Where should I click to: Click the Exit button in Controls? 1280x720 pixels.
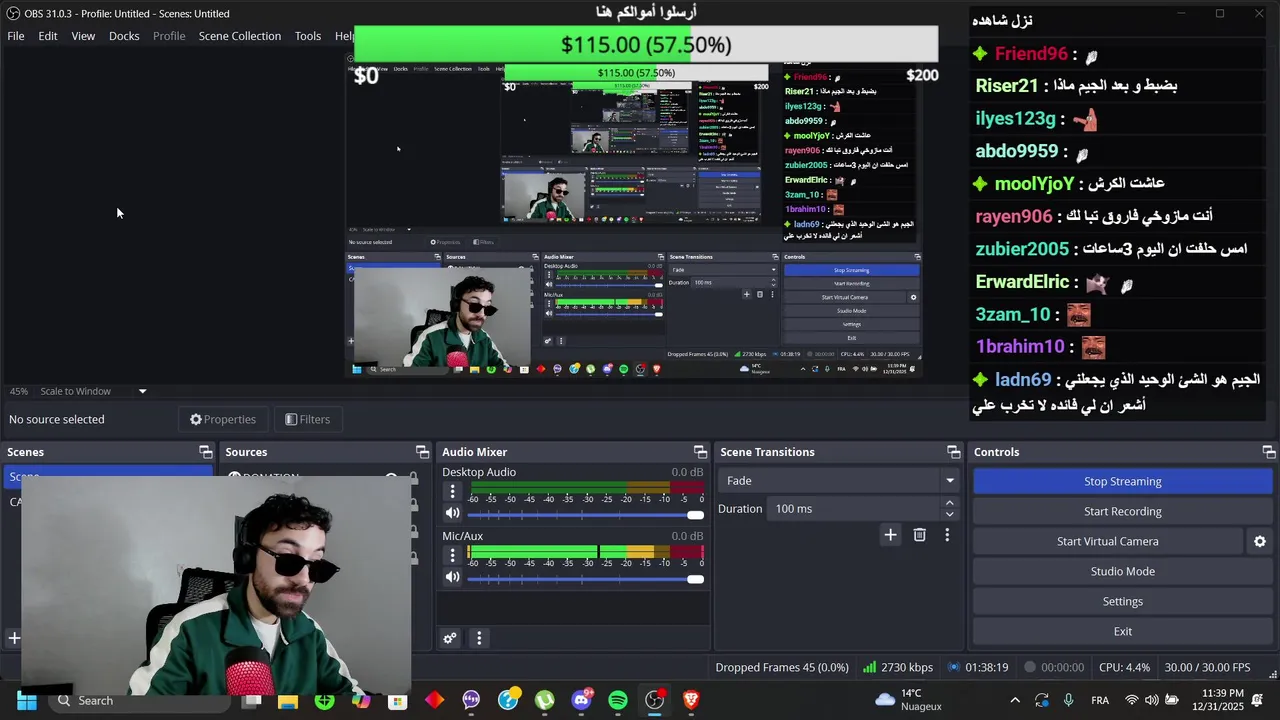[x=1123, y=631]
